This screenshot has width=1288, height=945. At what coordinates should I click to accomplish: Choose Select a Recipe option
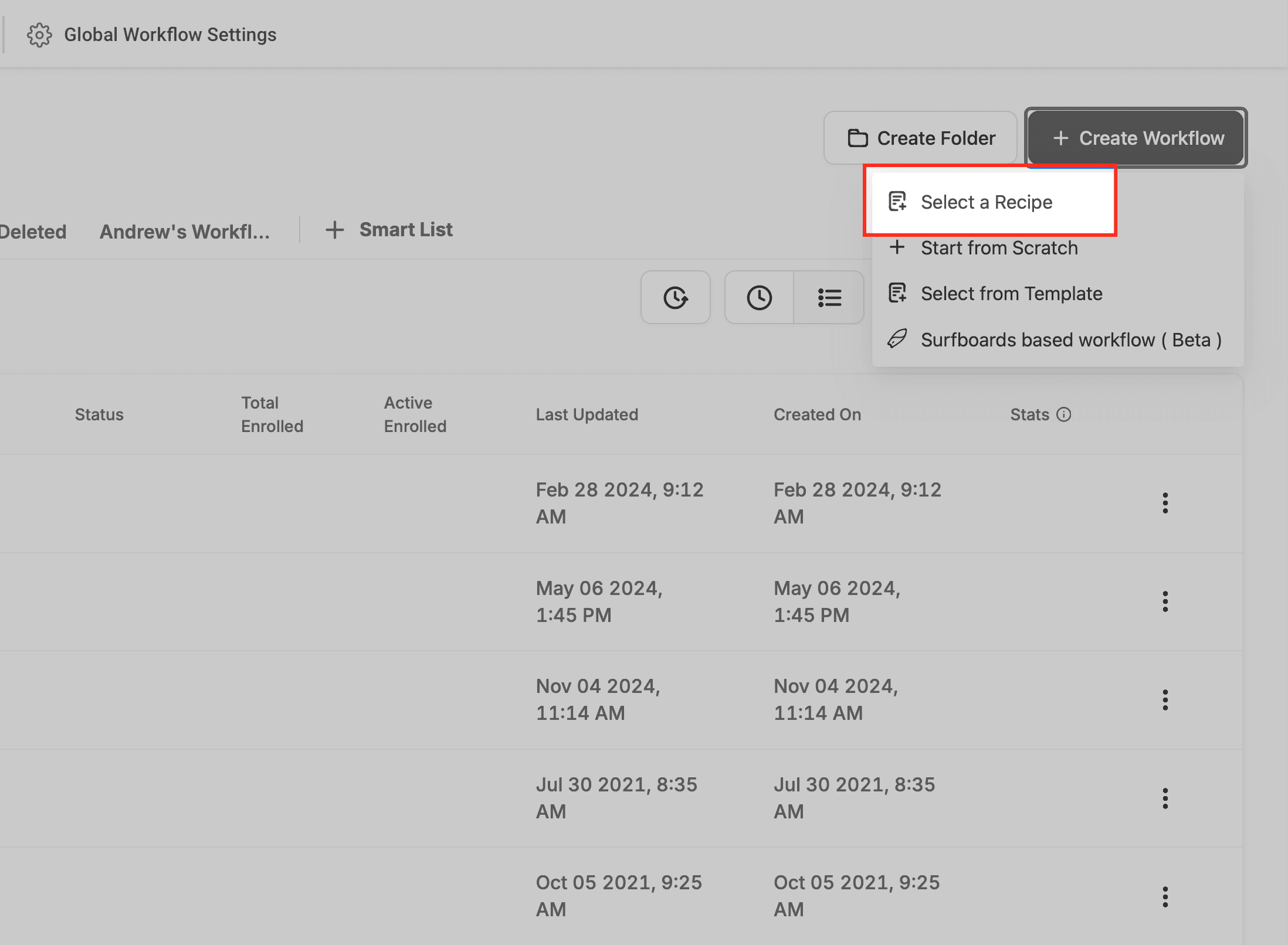click(986, 202)
